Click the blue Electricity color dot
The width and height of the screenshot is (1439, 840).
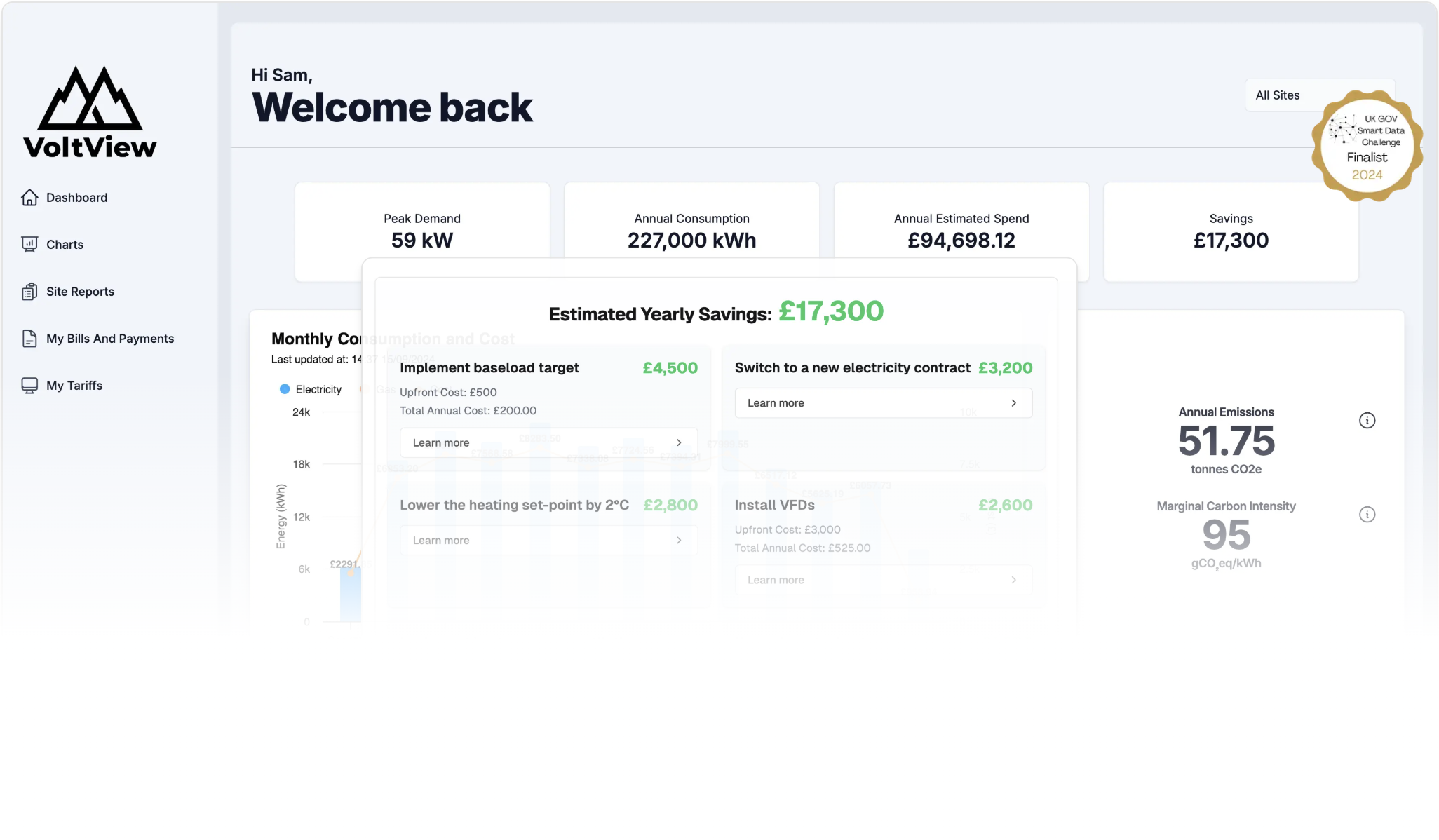(x=285, y=390)
